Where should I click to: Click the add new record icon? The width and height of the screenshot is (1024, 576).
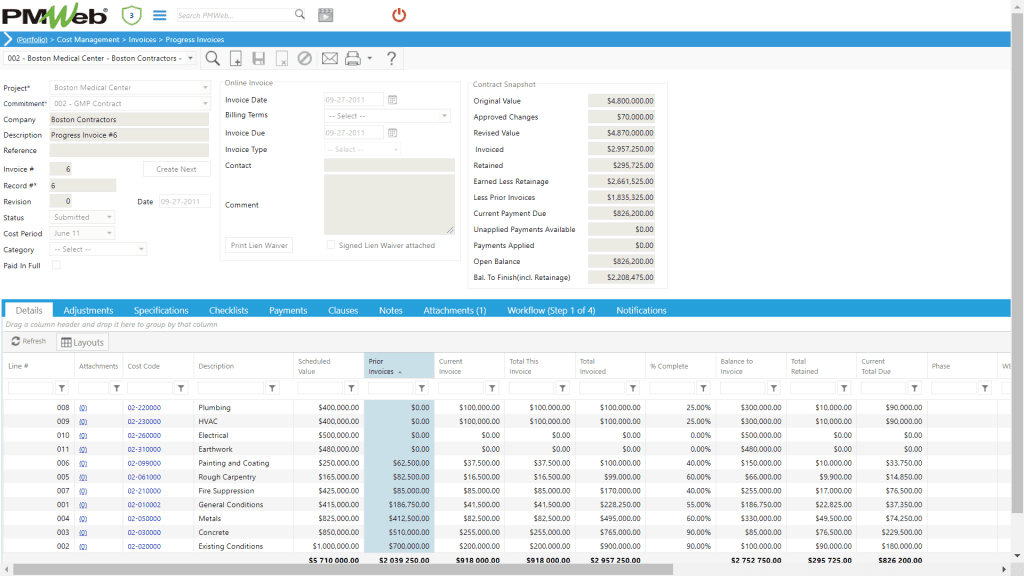236,59
